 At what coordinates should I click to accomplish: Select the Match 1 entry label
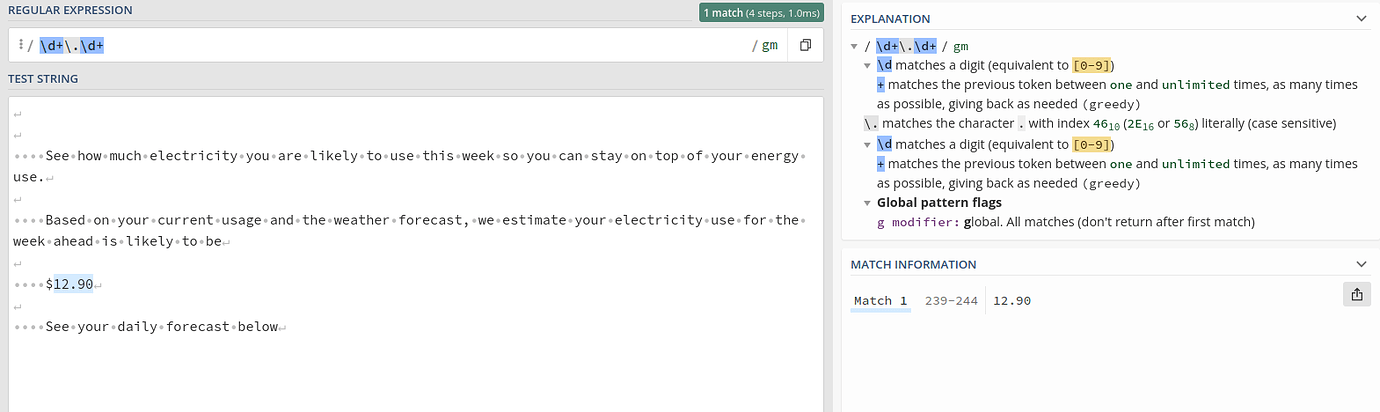click(x=880, y=301)
